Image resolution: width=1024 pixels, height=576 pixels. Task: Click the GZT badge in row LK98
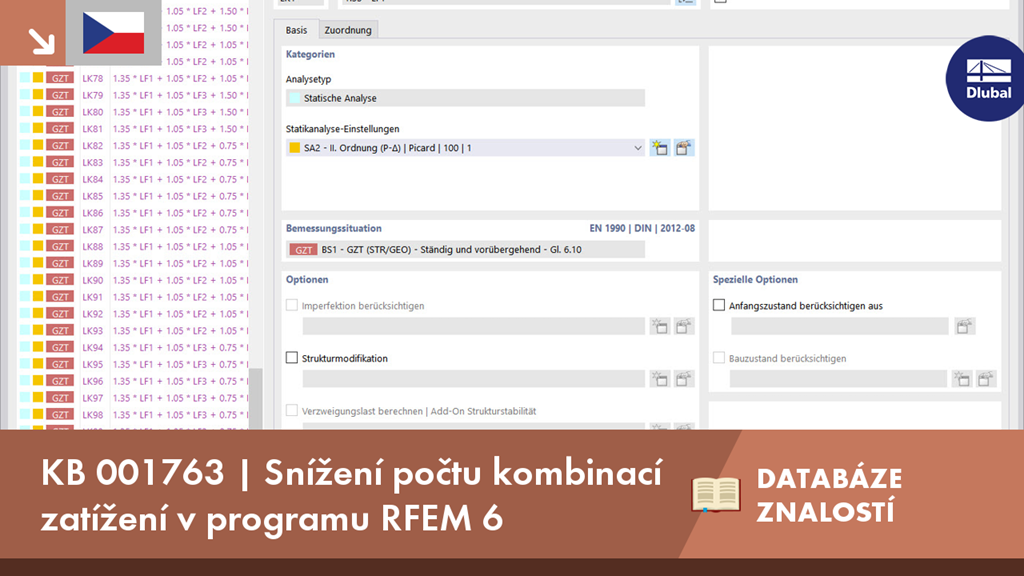pyautogui.click(x=60, y=415)
